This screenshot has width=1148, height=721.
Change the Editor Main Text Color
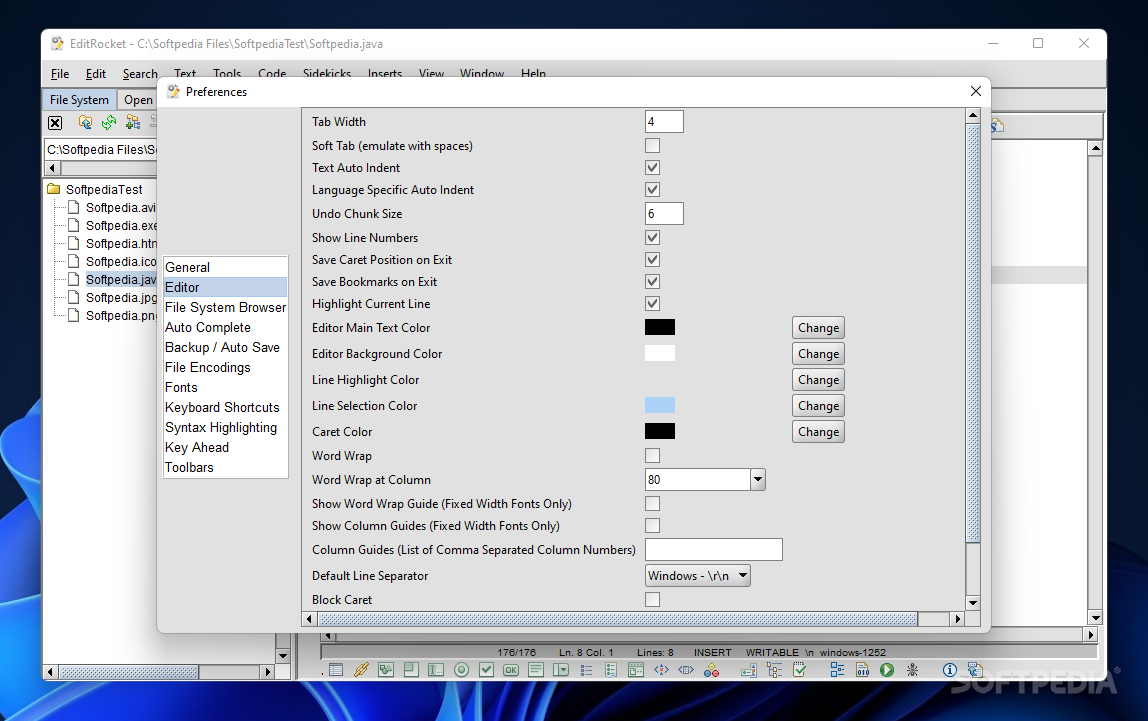click(x=819, y=328)
